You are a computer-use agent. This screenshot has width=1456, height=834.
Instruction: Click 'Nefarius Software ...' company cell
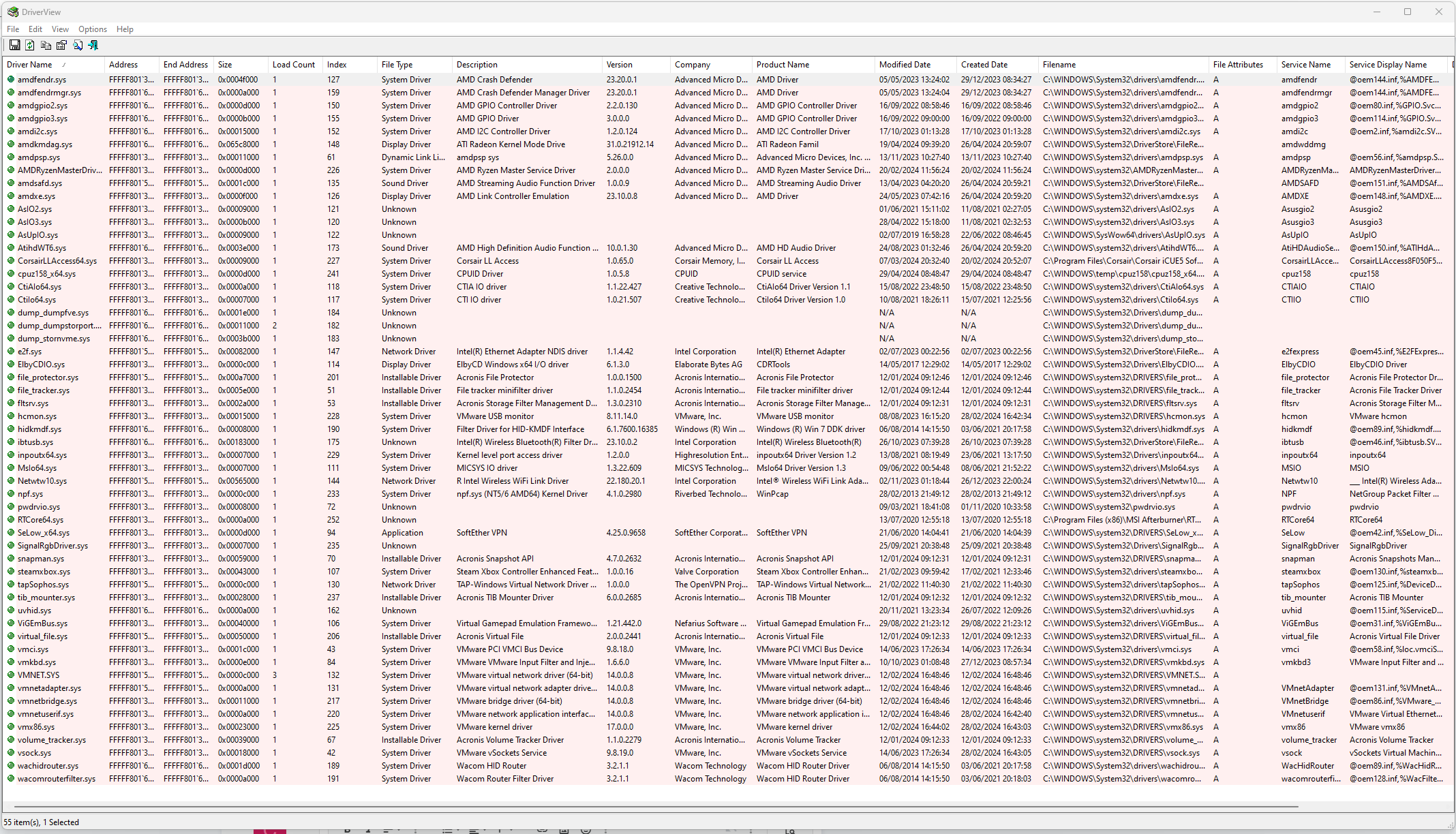pos(710,623)
